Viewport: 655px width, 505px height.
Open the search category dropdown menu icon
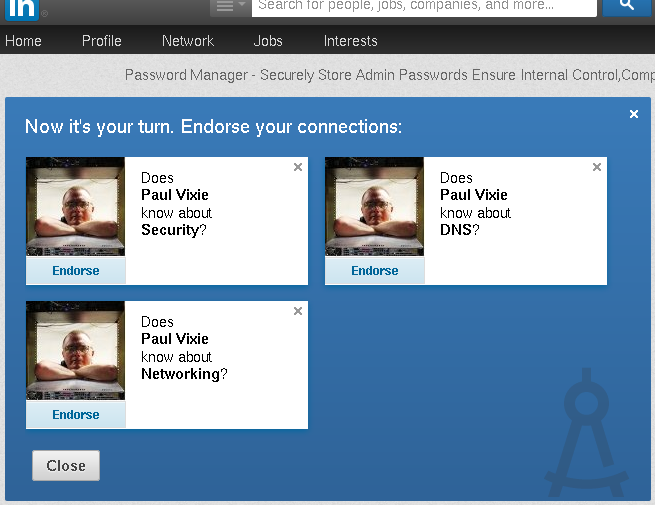coord(230,7)
